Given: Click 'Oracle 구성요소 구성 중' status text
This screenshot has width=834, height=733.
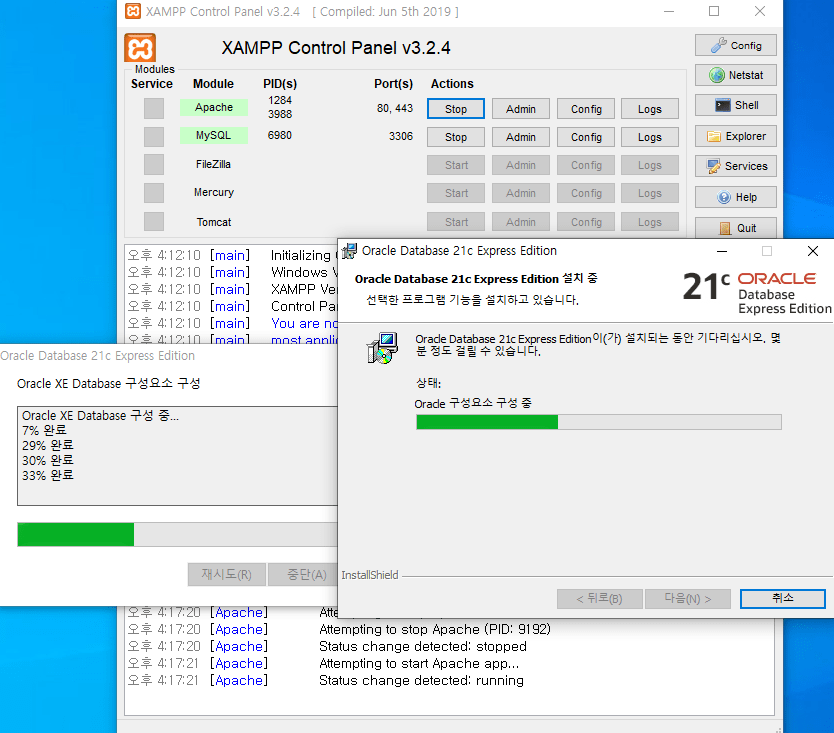Looking at the screenshot, I should point(473,403).
